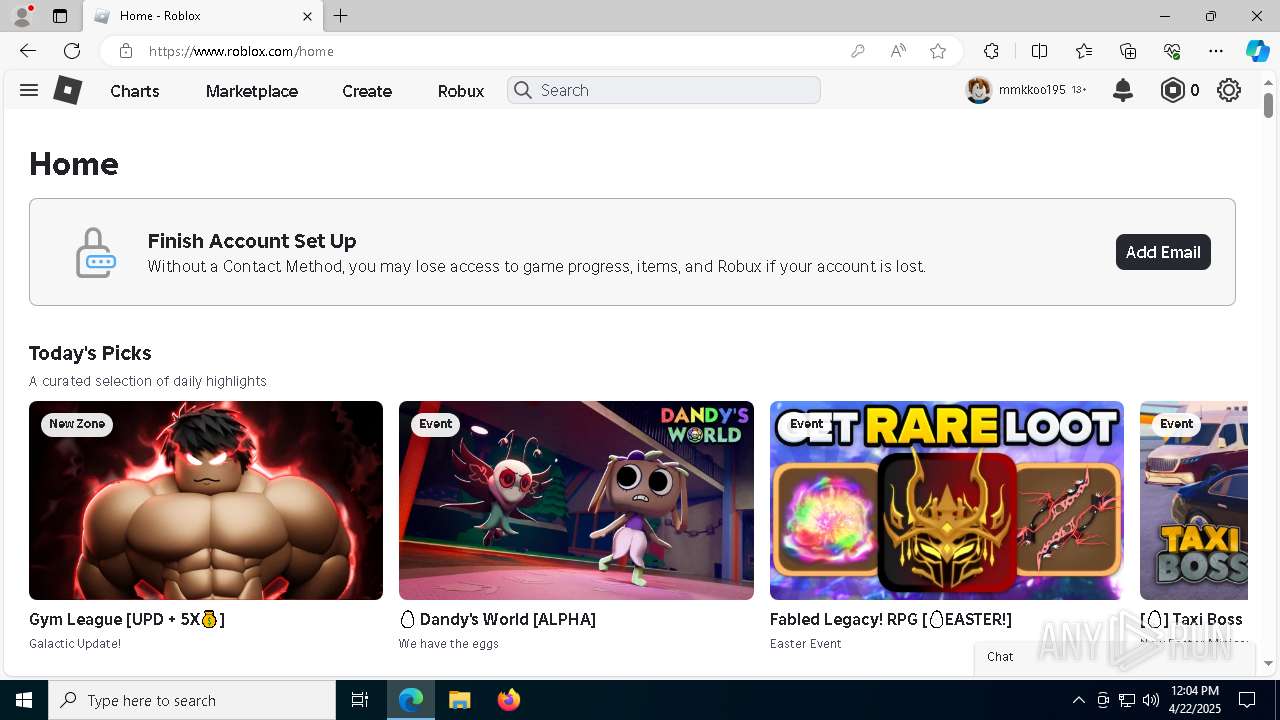Click the Today's Picks heading
This screenshot has height=720, width=1280.
pyautogui.click(x=90, y=353)
